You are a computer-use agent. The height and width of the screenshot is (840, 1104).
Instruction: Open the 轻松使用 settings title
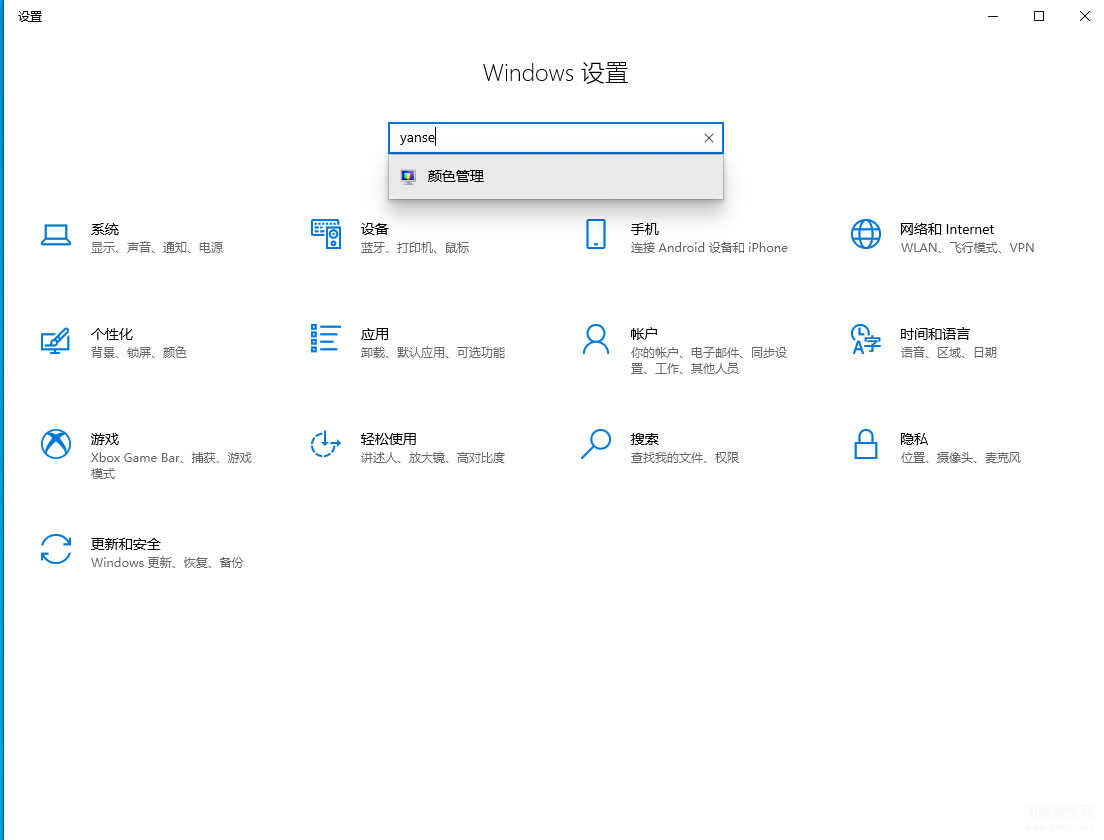389,439
